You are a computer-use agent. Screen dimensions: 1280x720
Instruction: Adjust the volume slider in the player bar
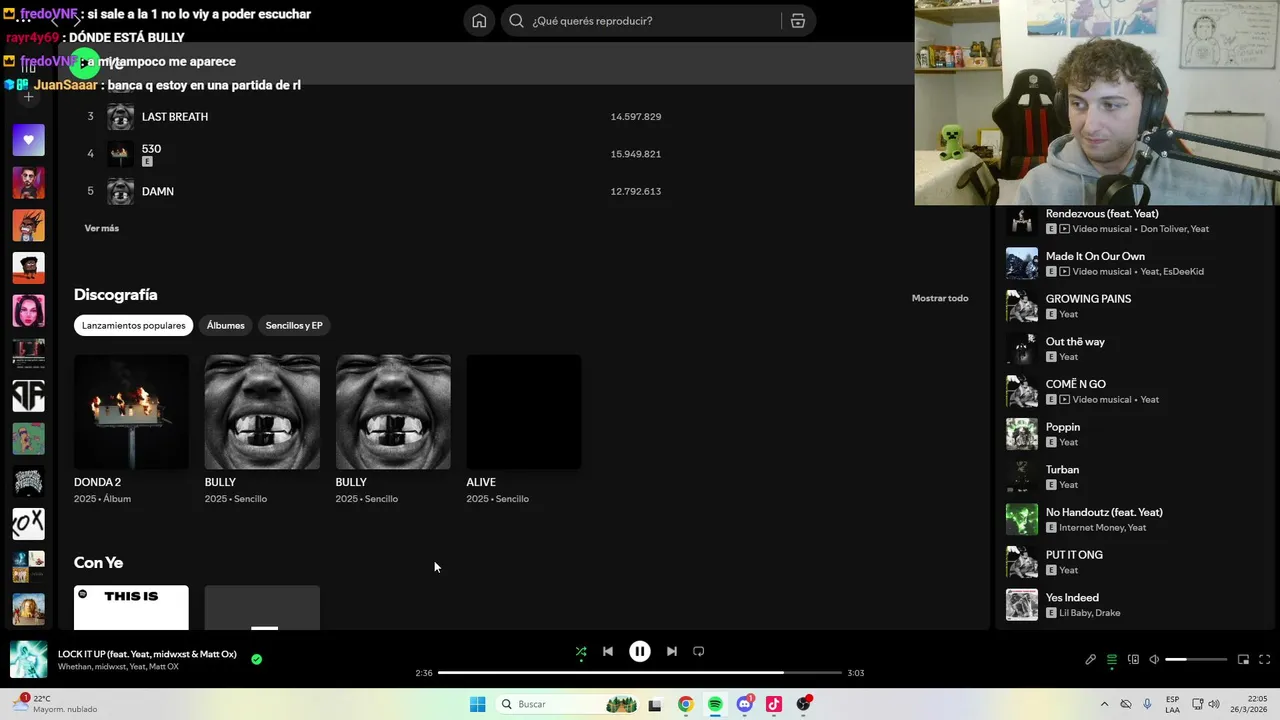click(x=1196, y=660)
